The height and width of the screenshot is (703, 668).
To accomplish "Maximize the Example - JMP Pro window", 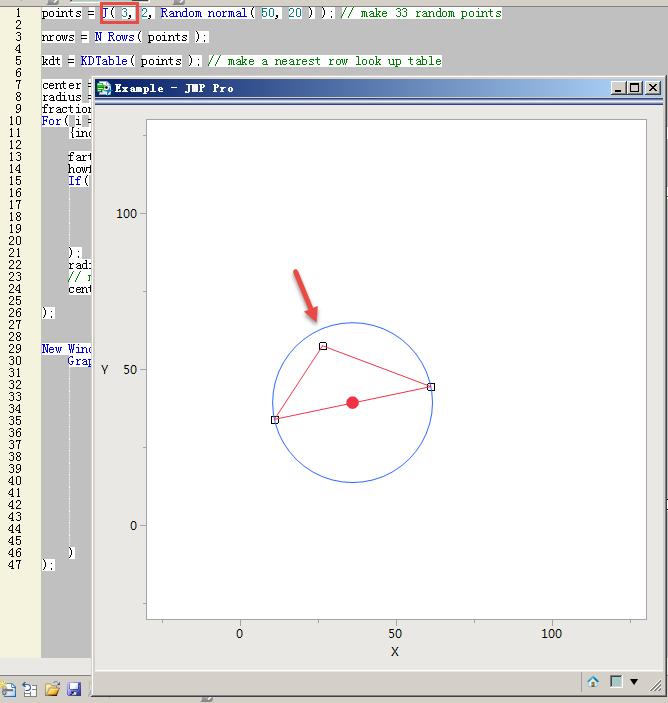I will point(635,88).
